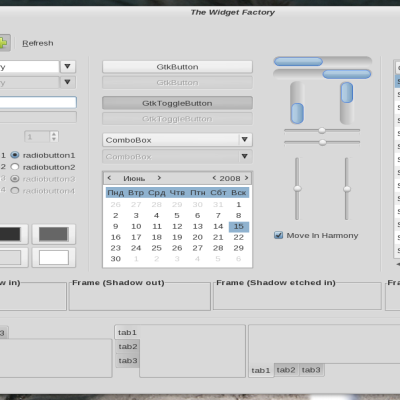Switch to tab1 in bottom-tab notebook

(261, 370)
